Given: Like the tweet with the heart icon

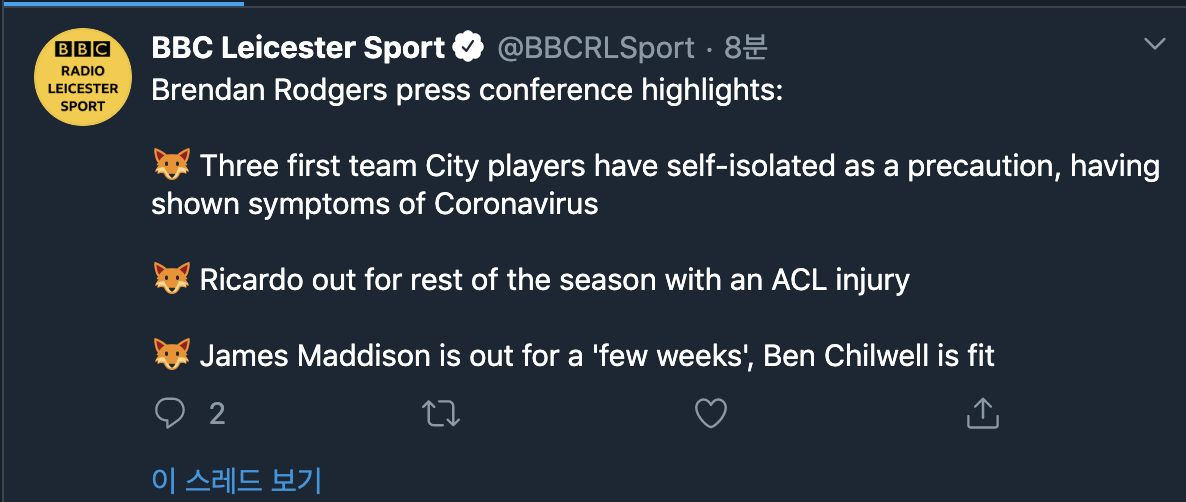Looking at the screenshot, I should (711, 413).
